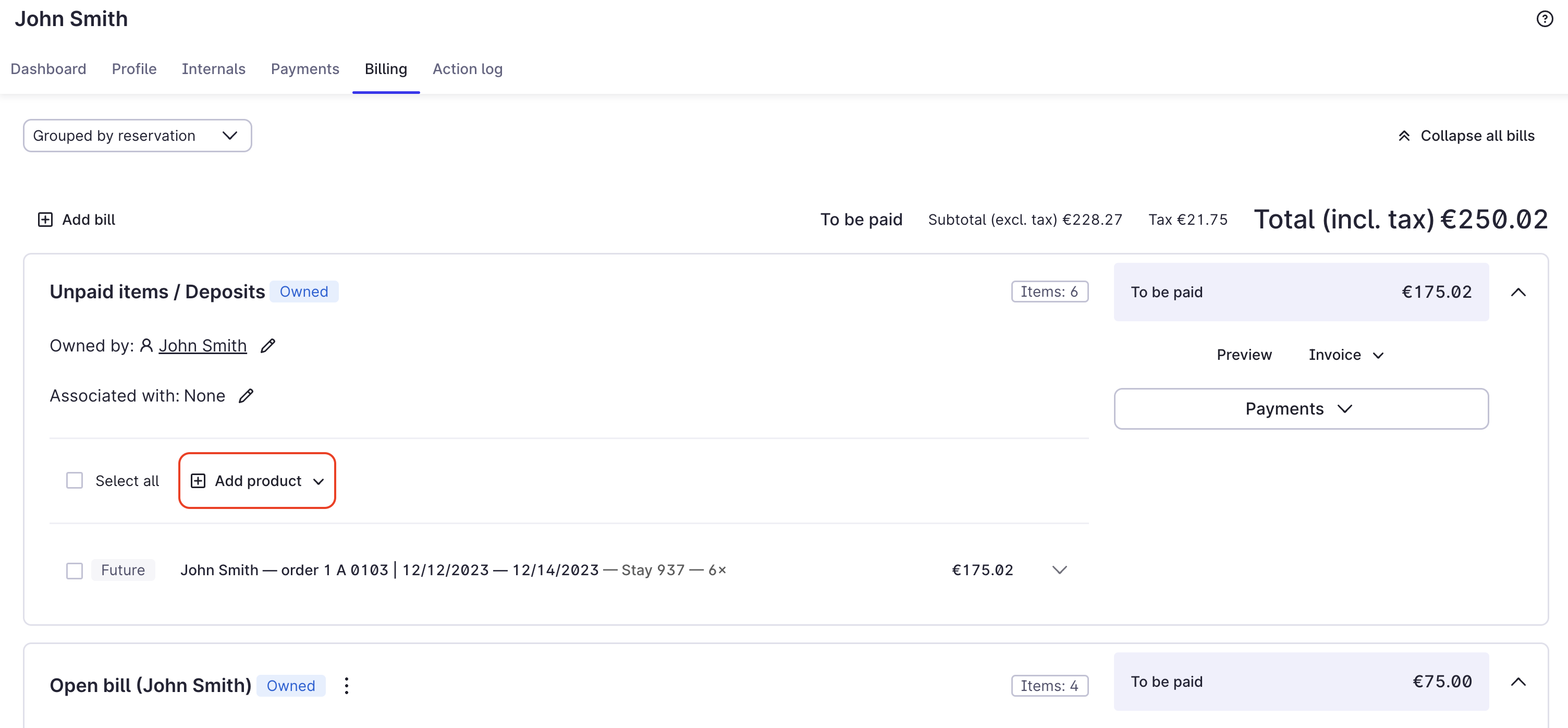The width and height of the screenshot is (1568, 728).
Task: Expand the €175.02 order row chevron
Action: pos(1059,570)
